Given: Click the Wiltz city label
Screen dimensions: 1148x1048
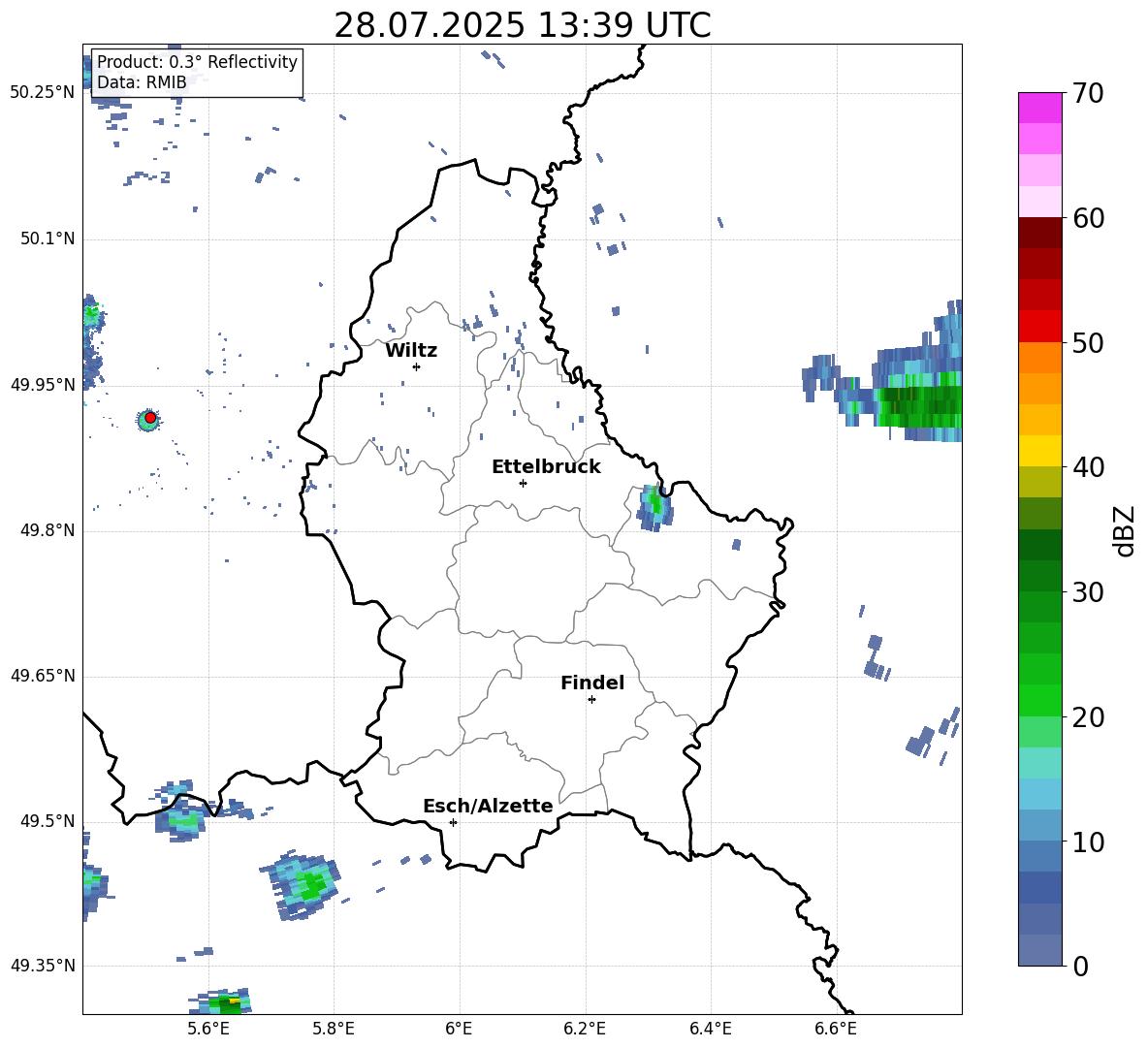Looking at the screenshot, I should (411, 351).
